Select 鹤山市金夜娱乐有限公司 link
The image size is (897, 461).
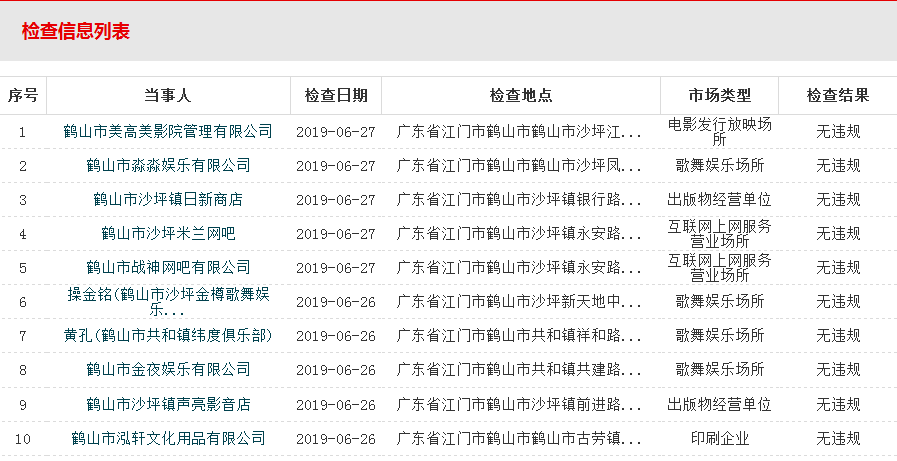(x=167, y=369)
